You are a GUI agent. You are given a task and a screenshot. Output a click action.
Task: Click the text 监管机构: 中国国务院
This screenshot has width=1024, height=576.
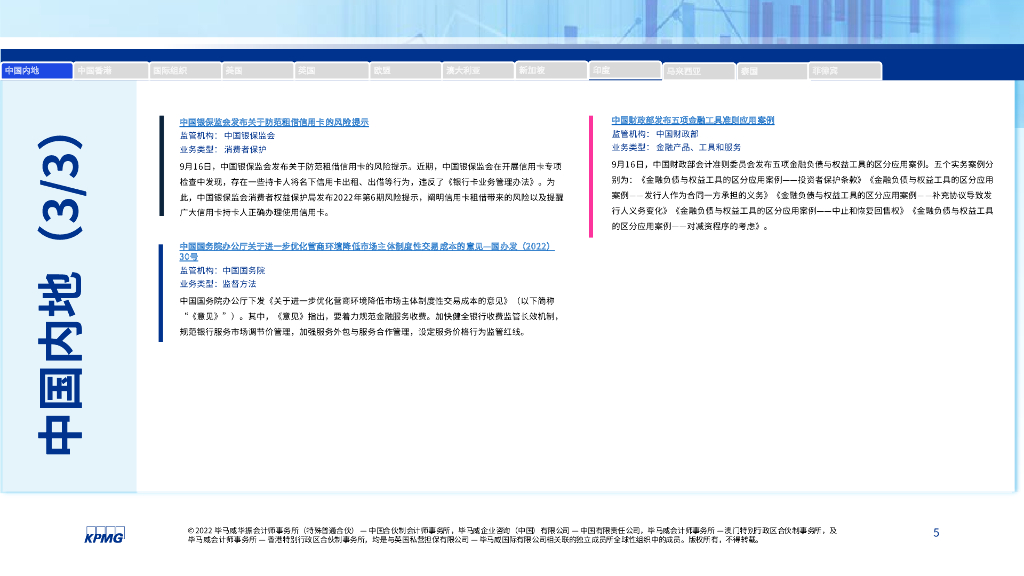click(x=222, y=270)
